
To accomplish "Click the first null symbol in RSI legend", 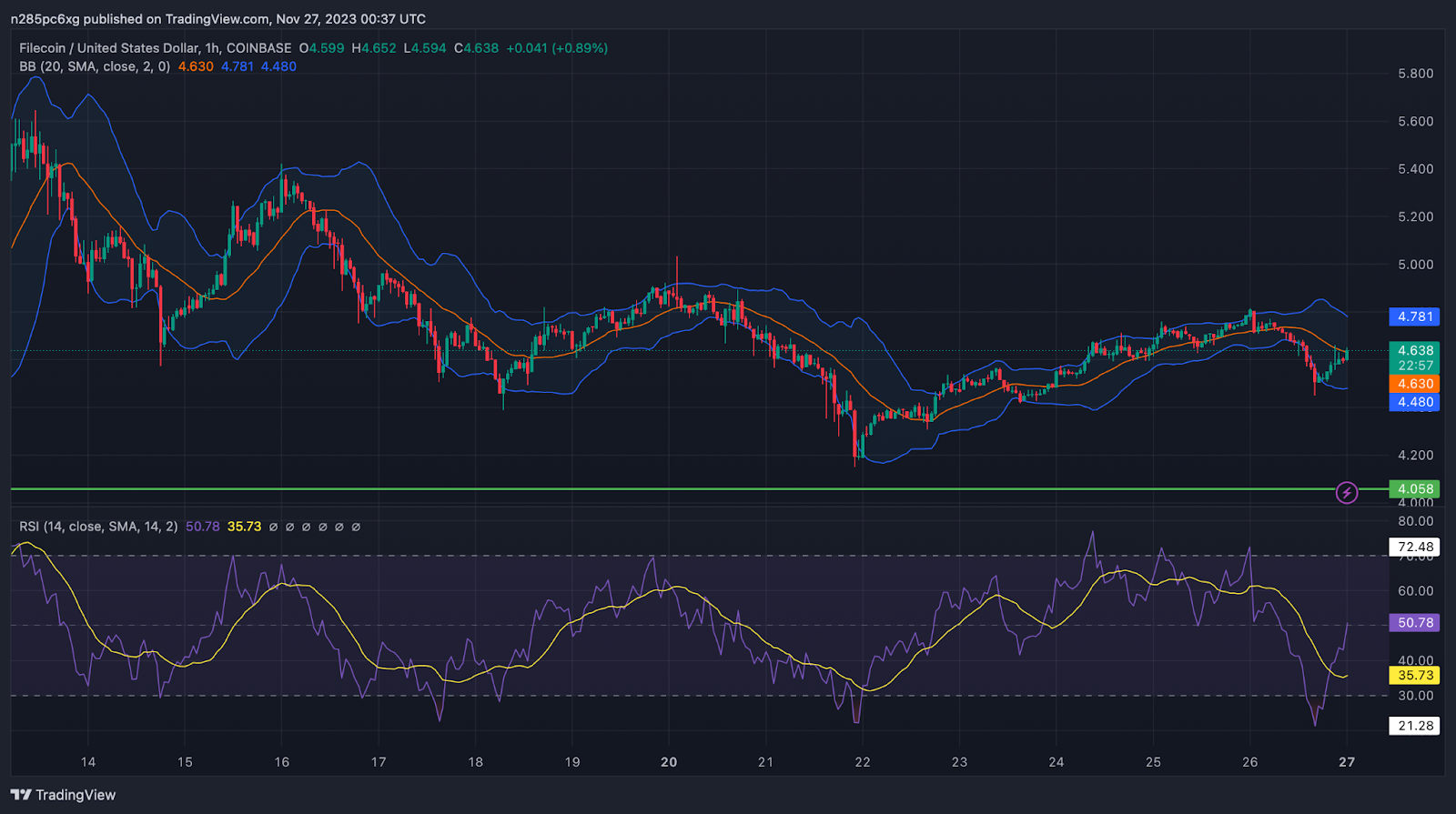I will coord(273,527).
